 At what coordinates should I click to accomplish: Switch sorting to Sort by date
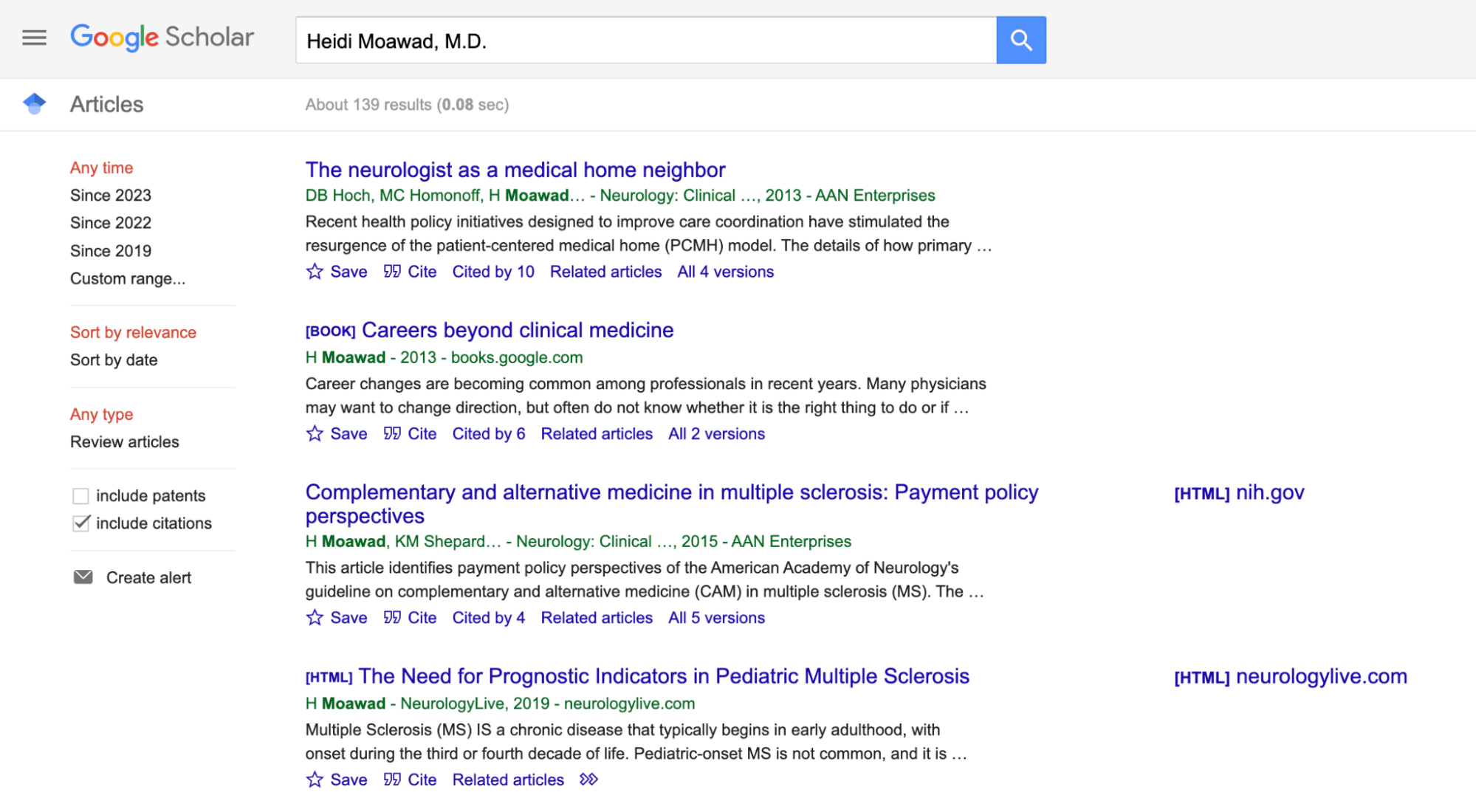pos(113,359)
